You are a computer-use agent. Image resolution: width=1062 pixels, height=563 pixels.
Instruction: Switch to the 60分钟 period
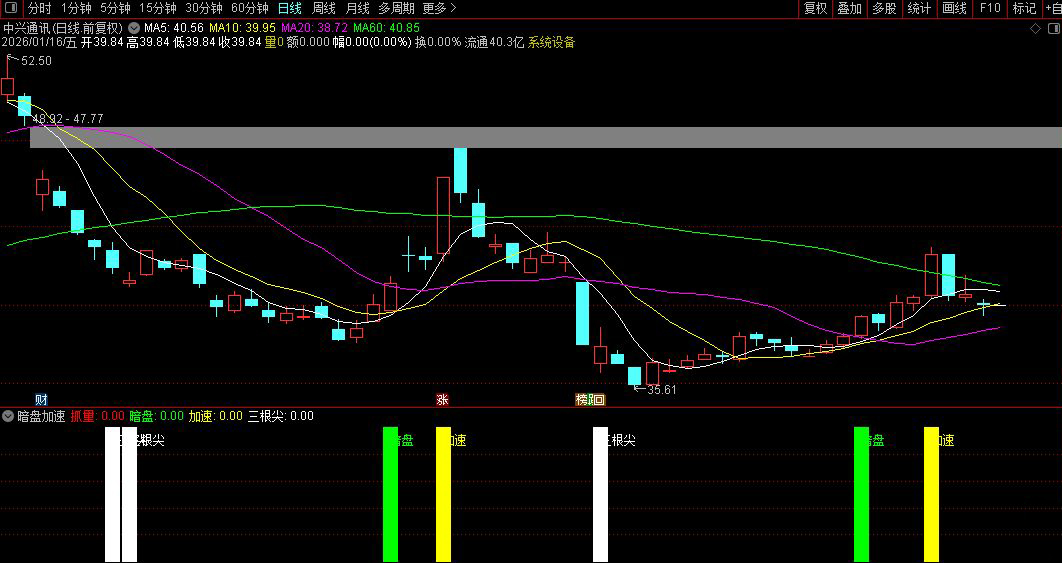pyautogui.click(x=250, y=8)
